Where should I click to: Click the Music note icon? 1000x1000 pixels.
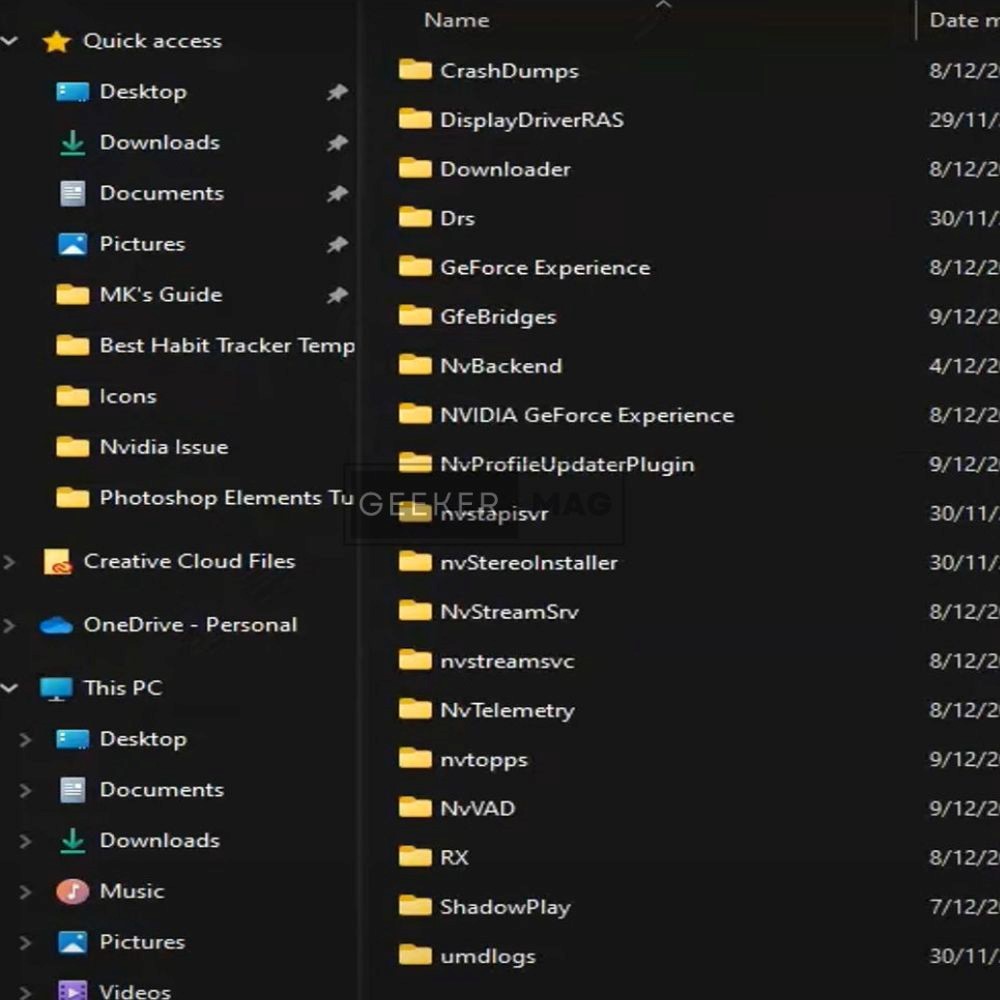pos(72,892)
